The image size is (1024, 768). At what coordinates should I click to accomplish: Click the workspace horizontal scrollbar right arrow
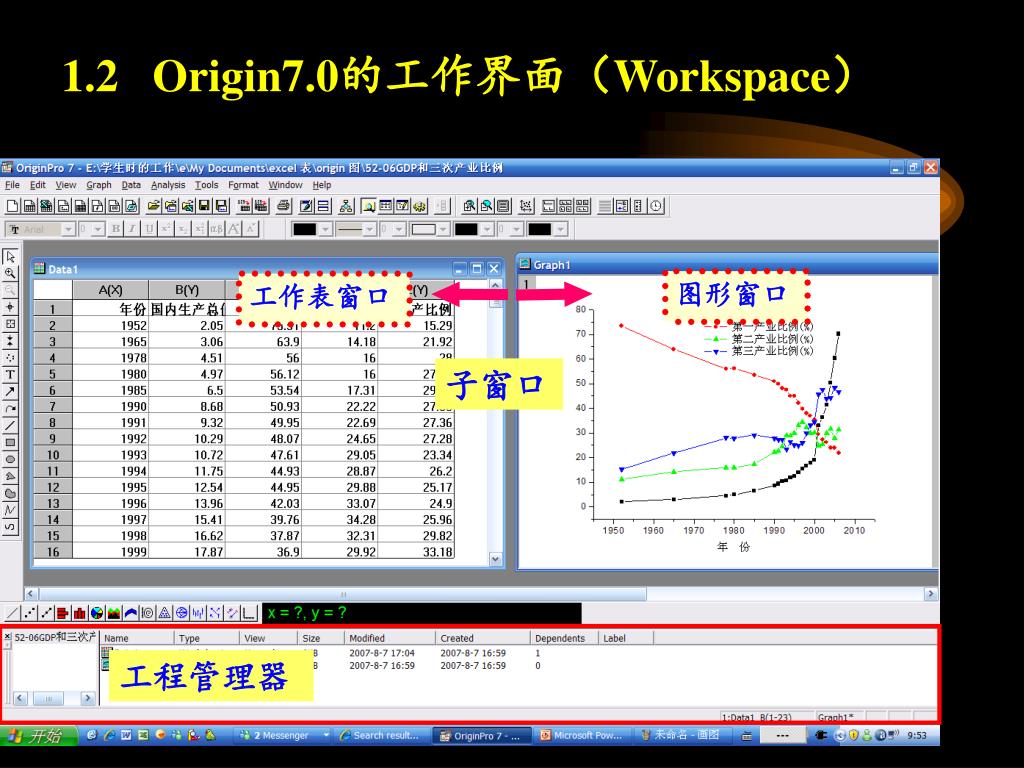[x=931, y=594]
